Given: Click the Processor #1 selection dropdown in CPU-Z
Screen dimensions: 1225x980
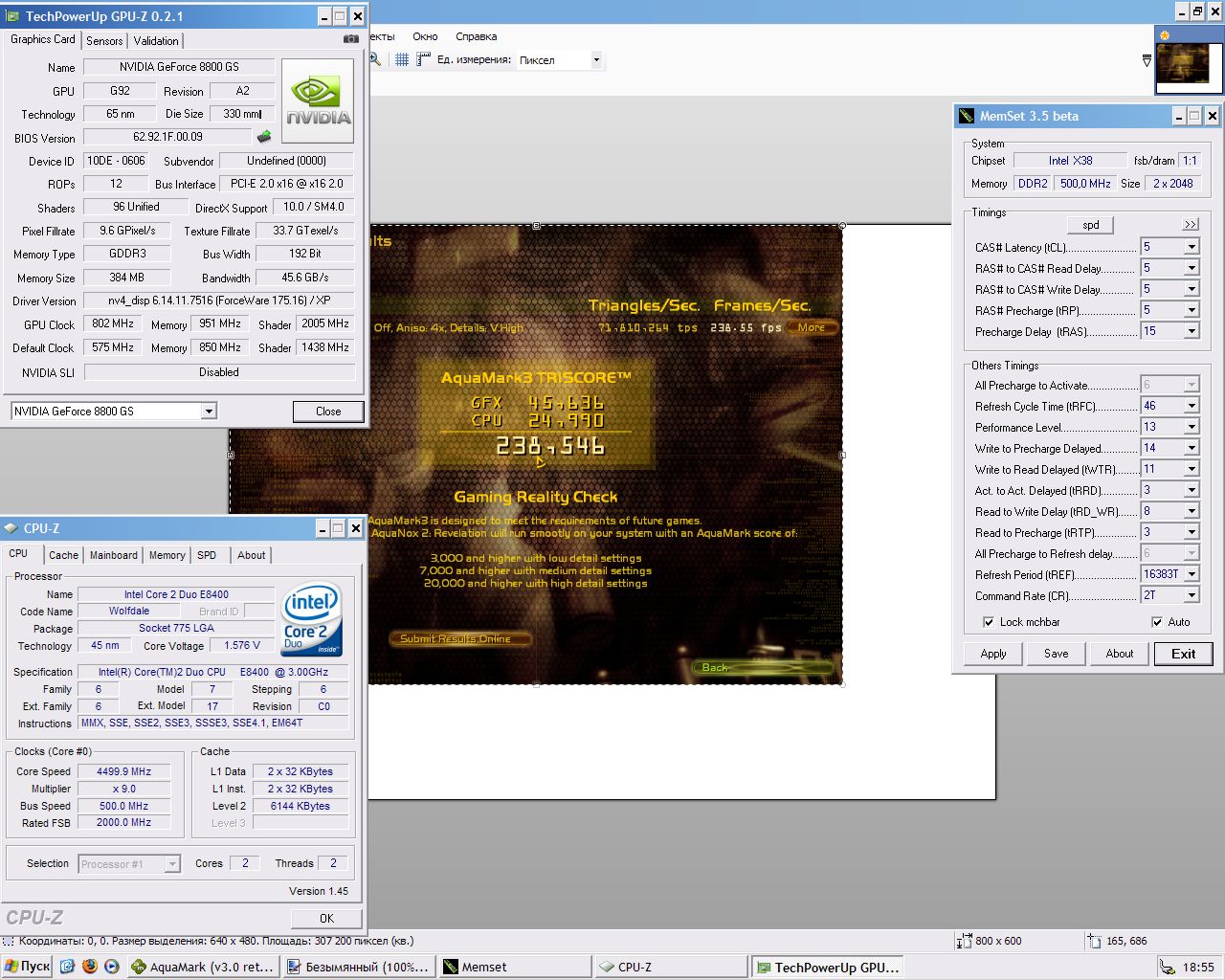Looking at the screenshot, I should [129, 864].
